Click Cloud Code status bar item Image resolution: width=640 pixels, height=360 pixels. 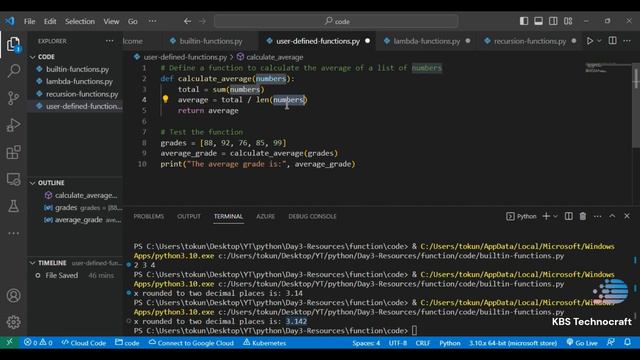tap(84, 343)
